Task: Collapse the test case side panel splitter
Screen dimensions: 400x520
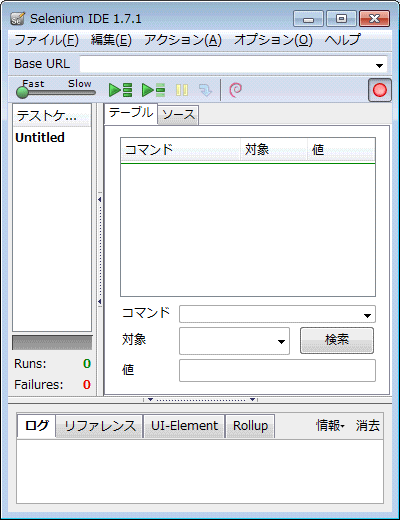Action: click(x=100, y=250)
